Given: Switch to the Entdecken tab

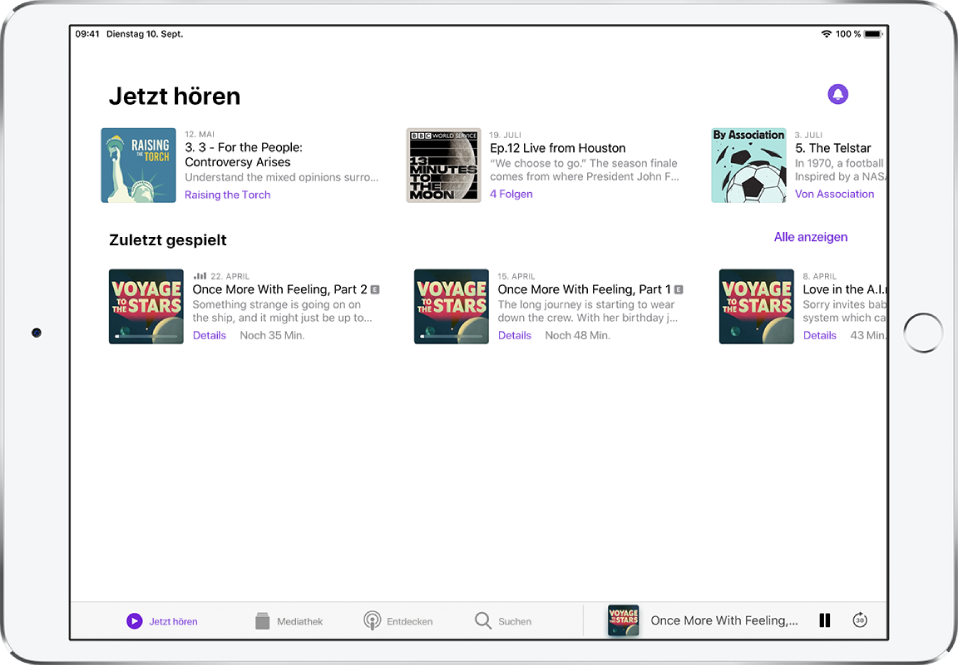Looking at the screenshot, I should 398,621.
